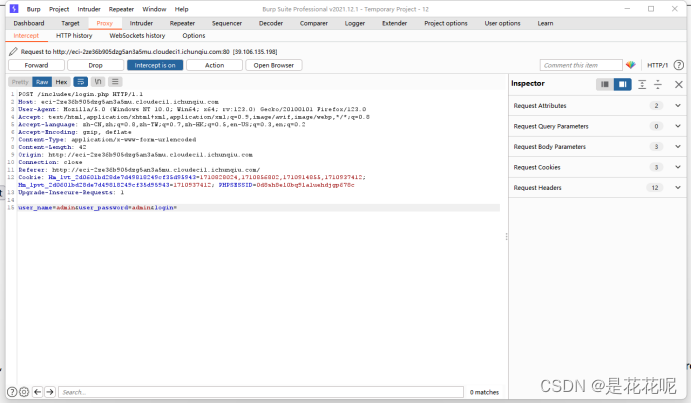
Task: Switch to the Sequencer tab
Action: point(227,23)
